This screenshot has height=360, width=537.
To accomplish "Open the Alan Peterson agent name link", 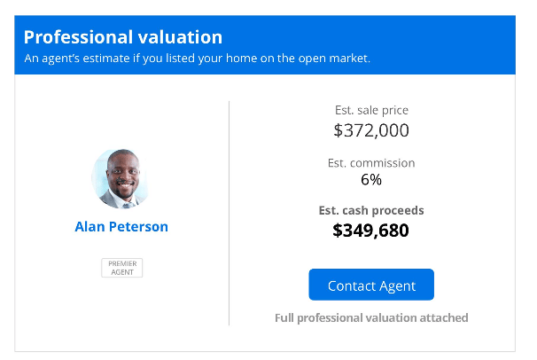I will tap(122, 227).
